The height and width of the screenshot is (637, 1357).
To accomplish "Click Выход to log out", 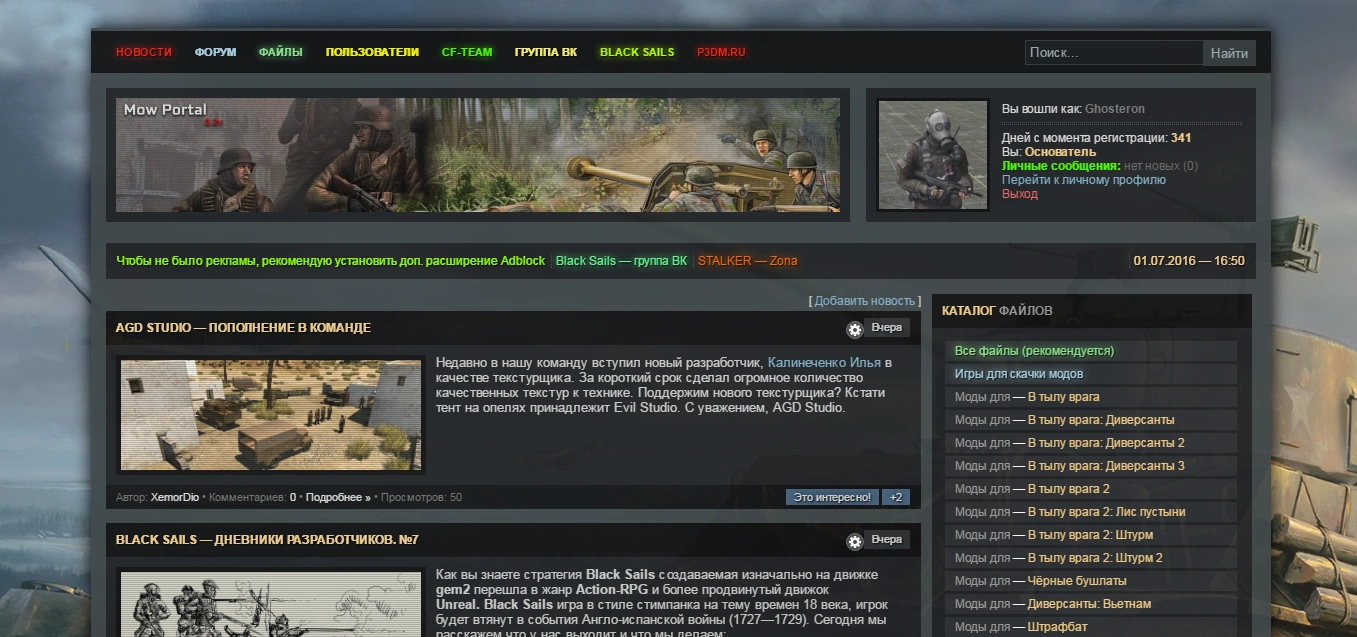I will tap(1020, 194).
